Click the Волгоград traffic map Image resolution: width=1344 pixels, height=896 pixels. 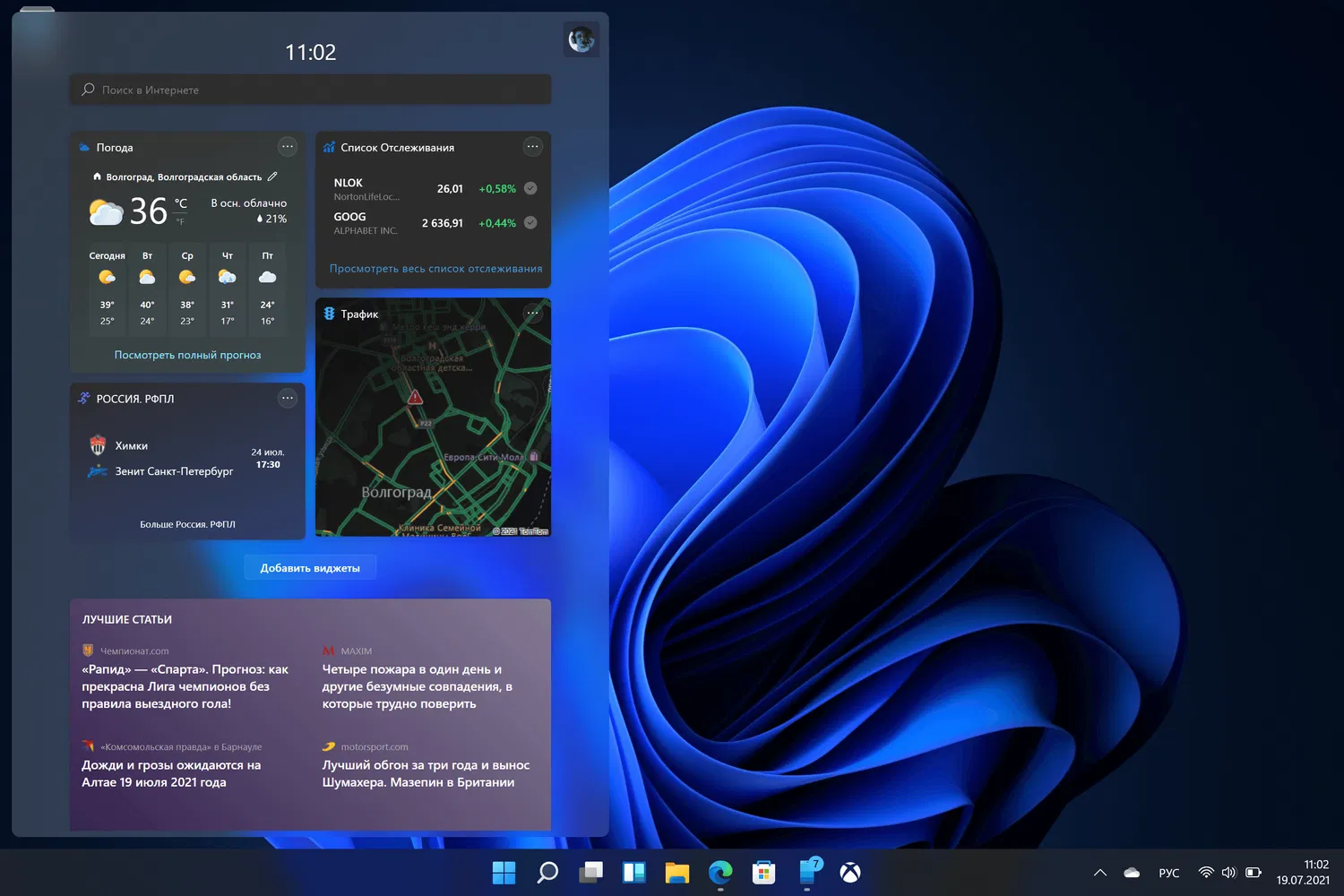coord(434,418)
